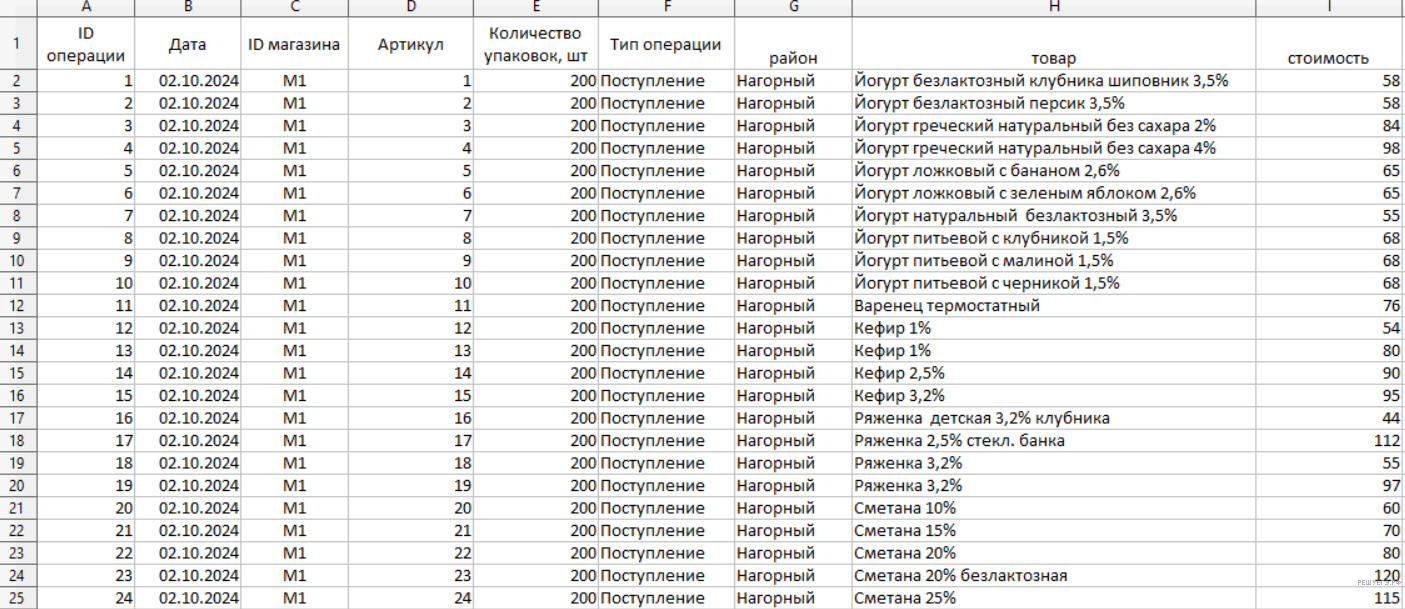Select the "Варенец термостатный" cell
Screen dimensions: 1405x609
click(x=1053, y=306)
